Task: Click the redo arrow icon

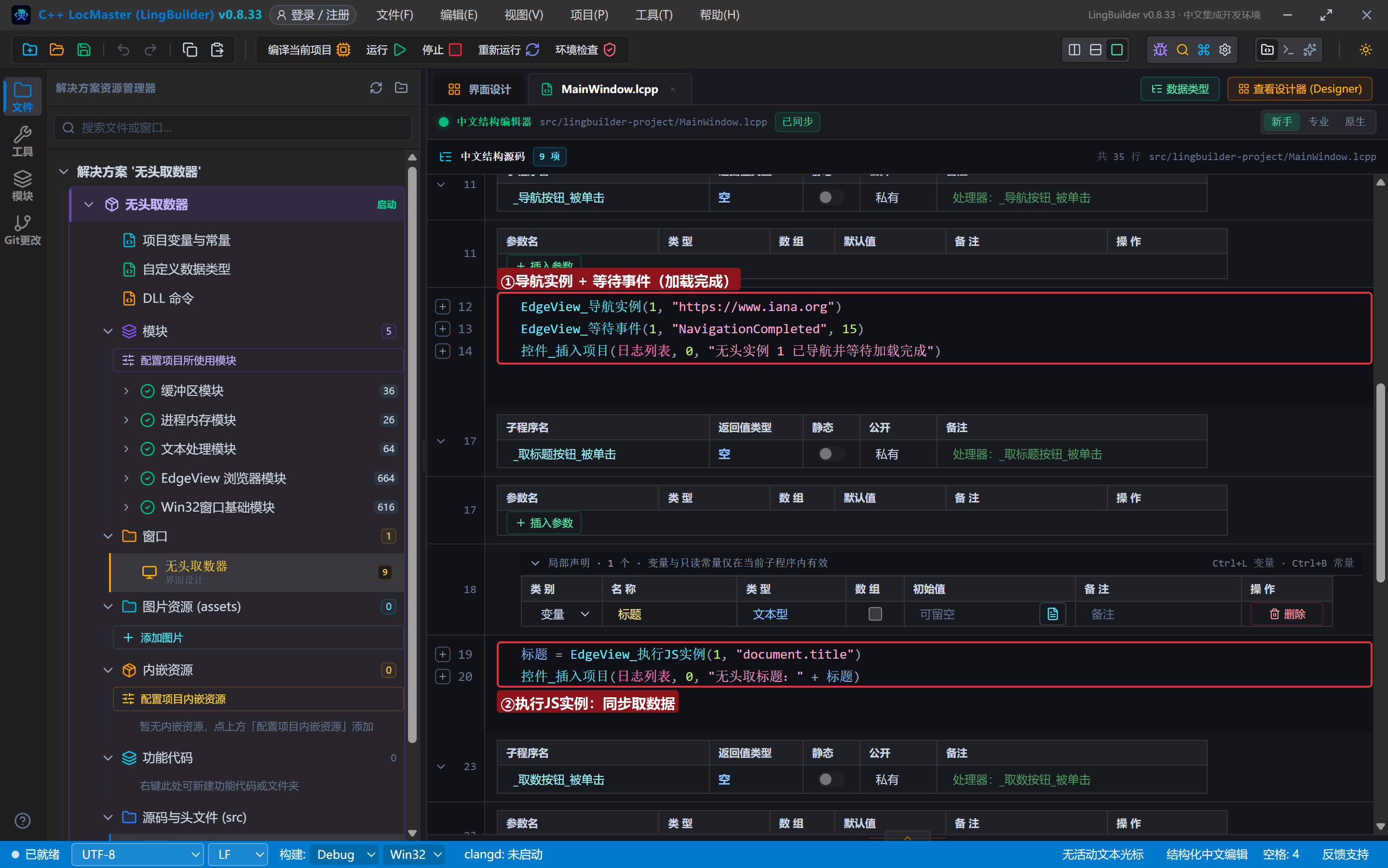Action: coord(150,50)
